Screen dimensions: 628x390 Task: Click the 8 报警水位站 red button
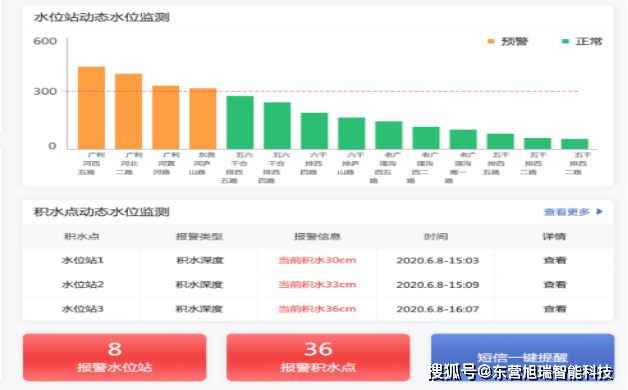click(x=115, y=357)
